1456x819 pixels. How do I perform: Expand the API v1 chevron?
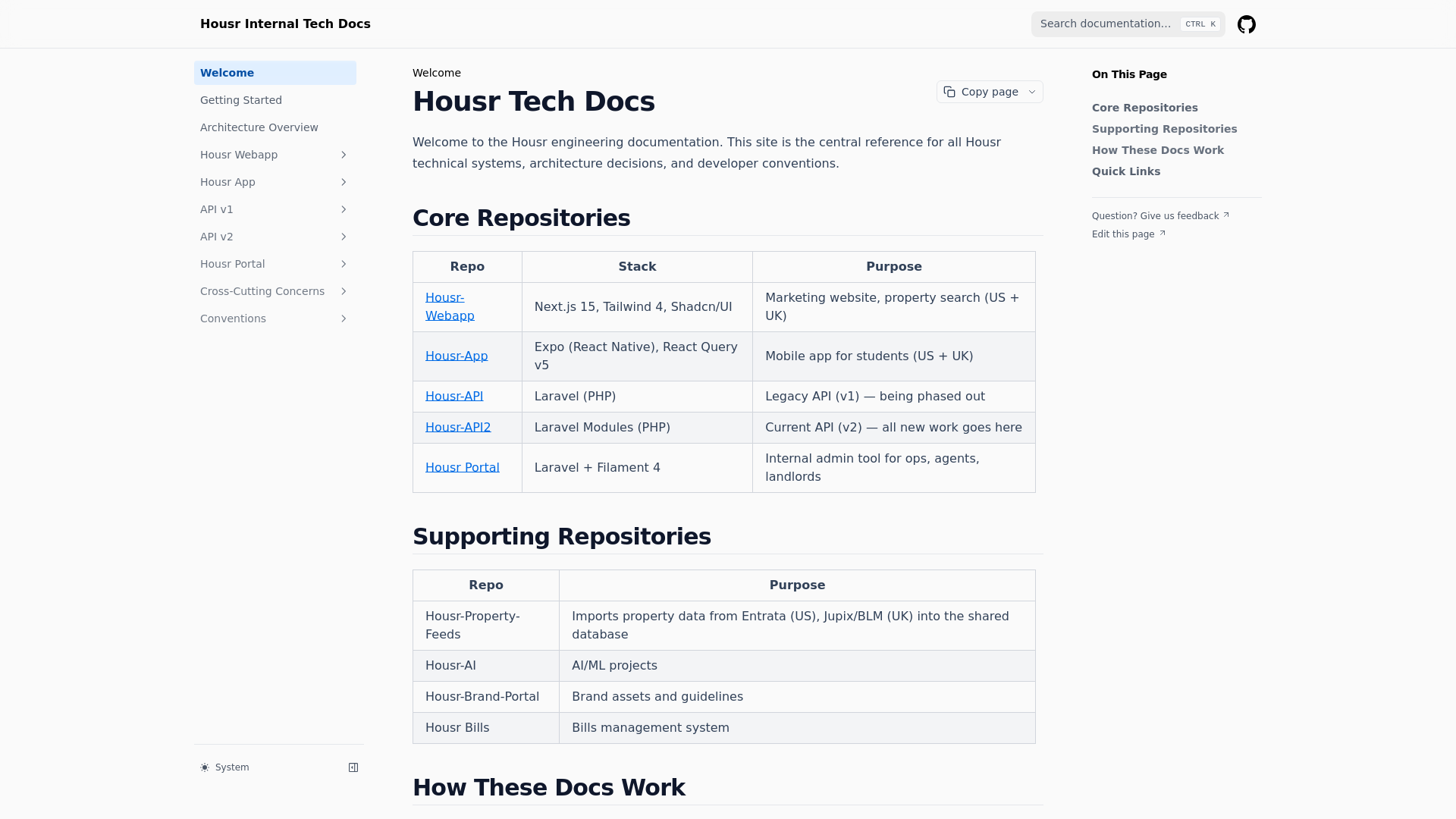[344, 209]
